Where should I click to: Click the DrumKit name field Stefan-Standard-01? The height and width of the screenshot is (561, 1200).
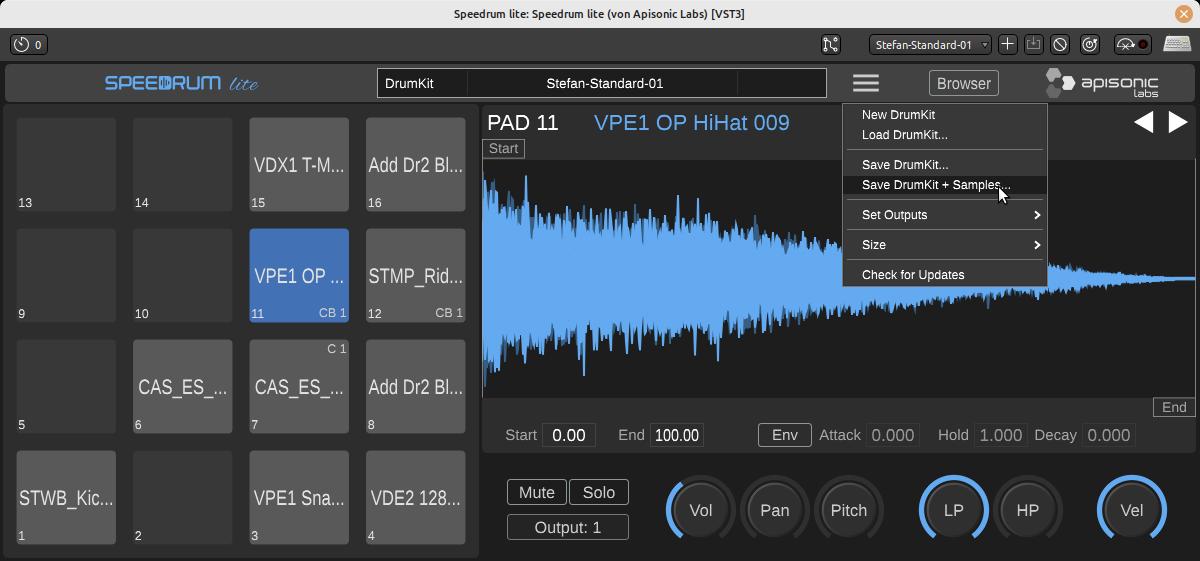[x=604, y=83]
